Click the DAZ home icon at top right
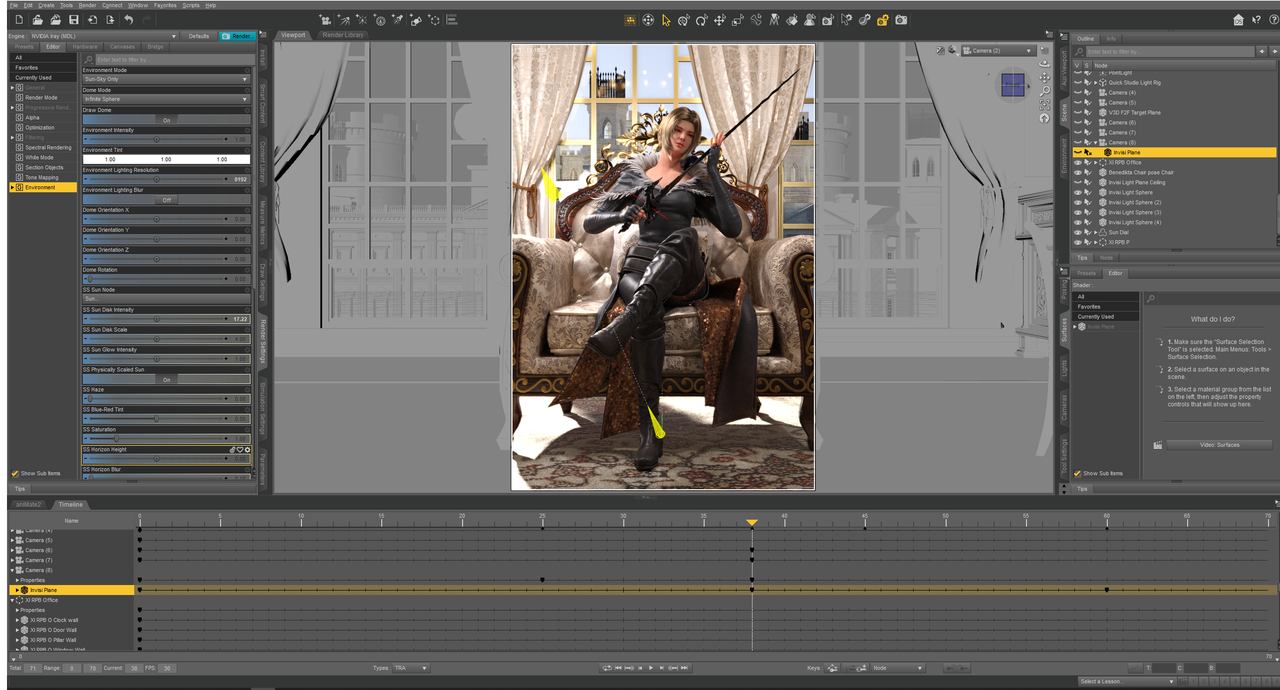1280x690 pixels. pos(1238,20)
